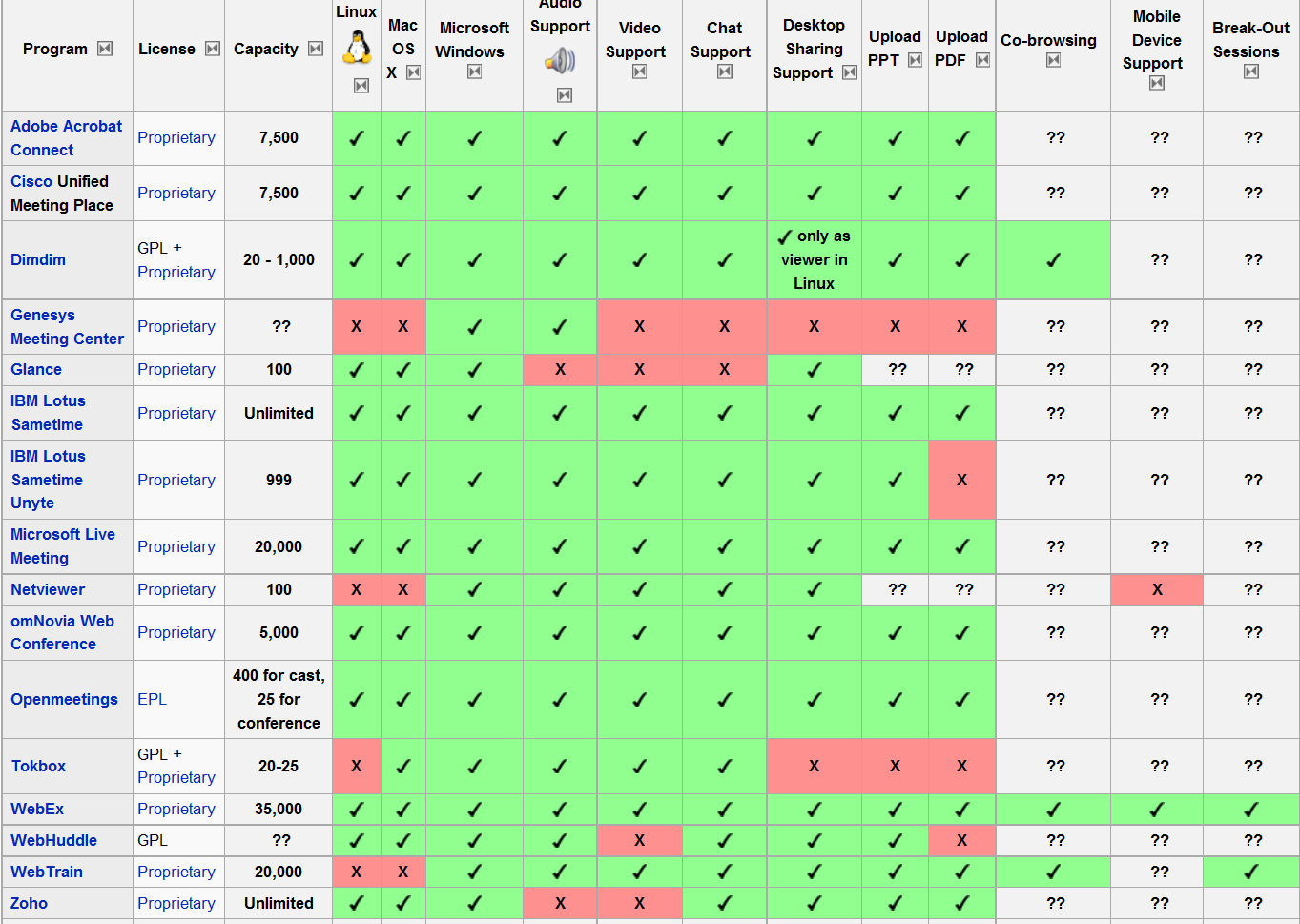
Task: Open IBM Lotus Sametime Unyte link
Action: click(48, 480)
